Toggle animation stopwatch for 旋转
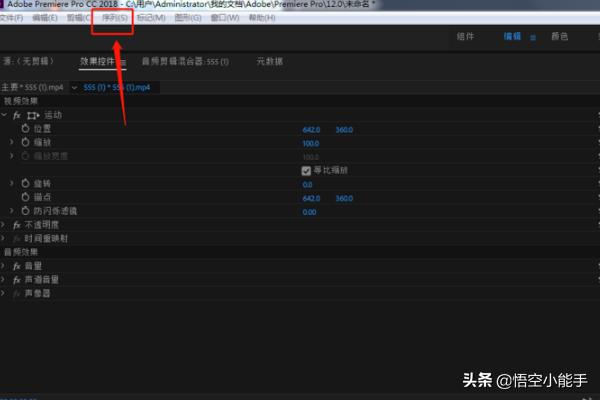The height and width of the screenshot is (400, 600). coord(25,183)
